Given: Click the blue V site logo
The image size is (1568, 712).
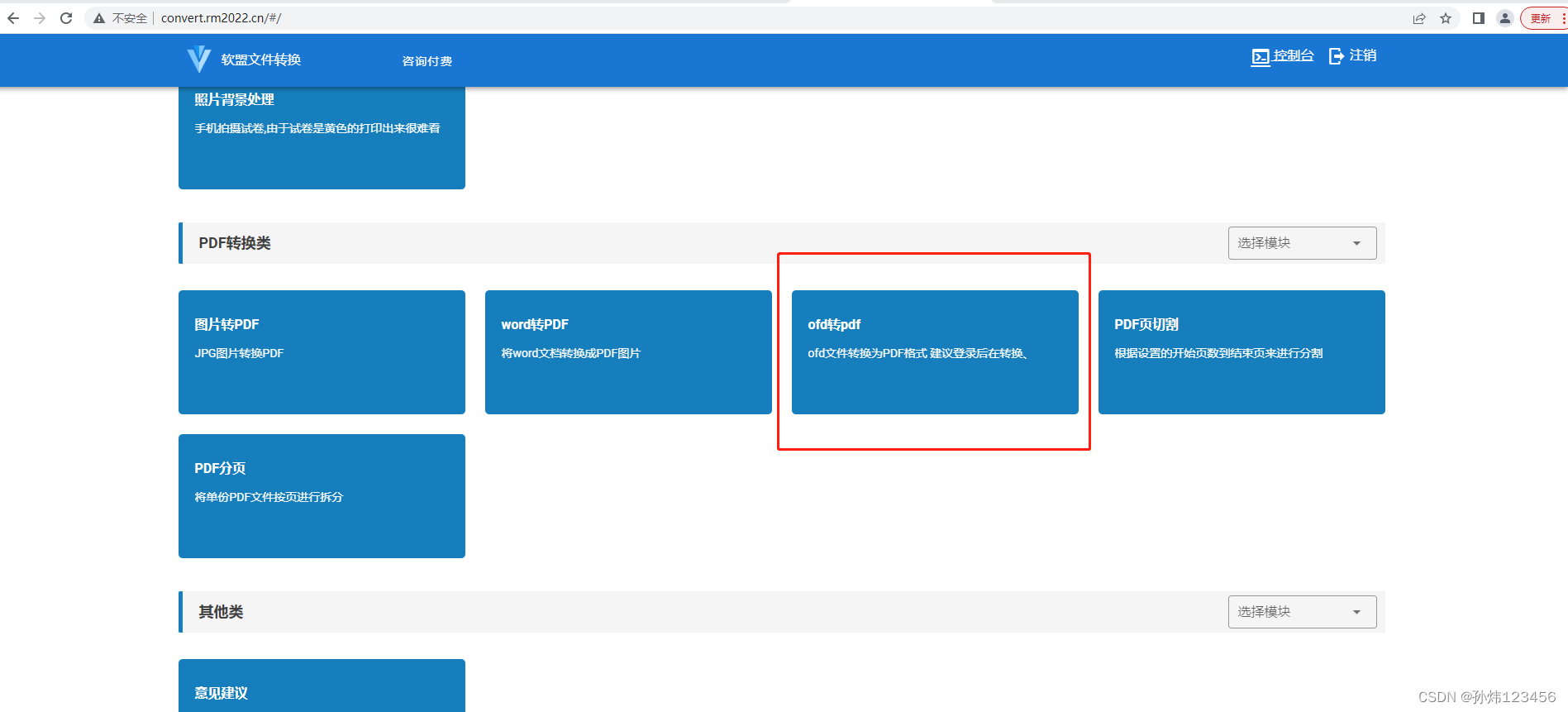Looking at the screenshot, I should point(198,60).
